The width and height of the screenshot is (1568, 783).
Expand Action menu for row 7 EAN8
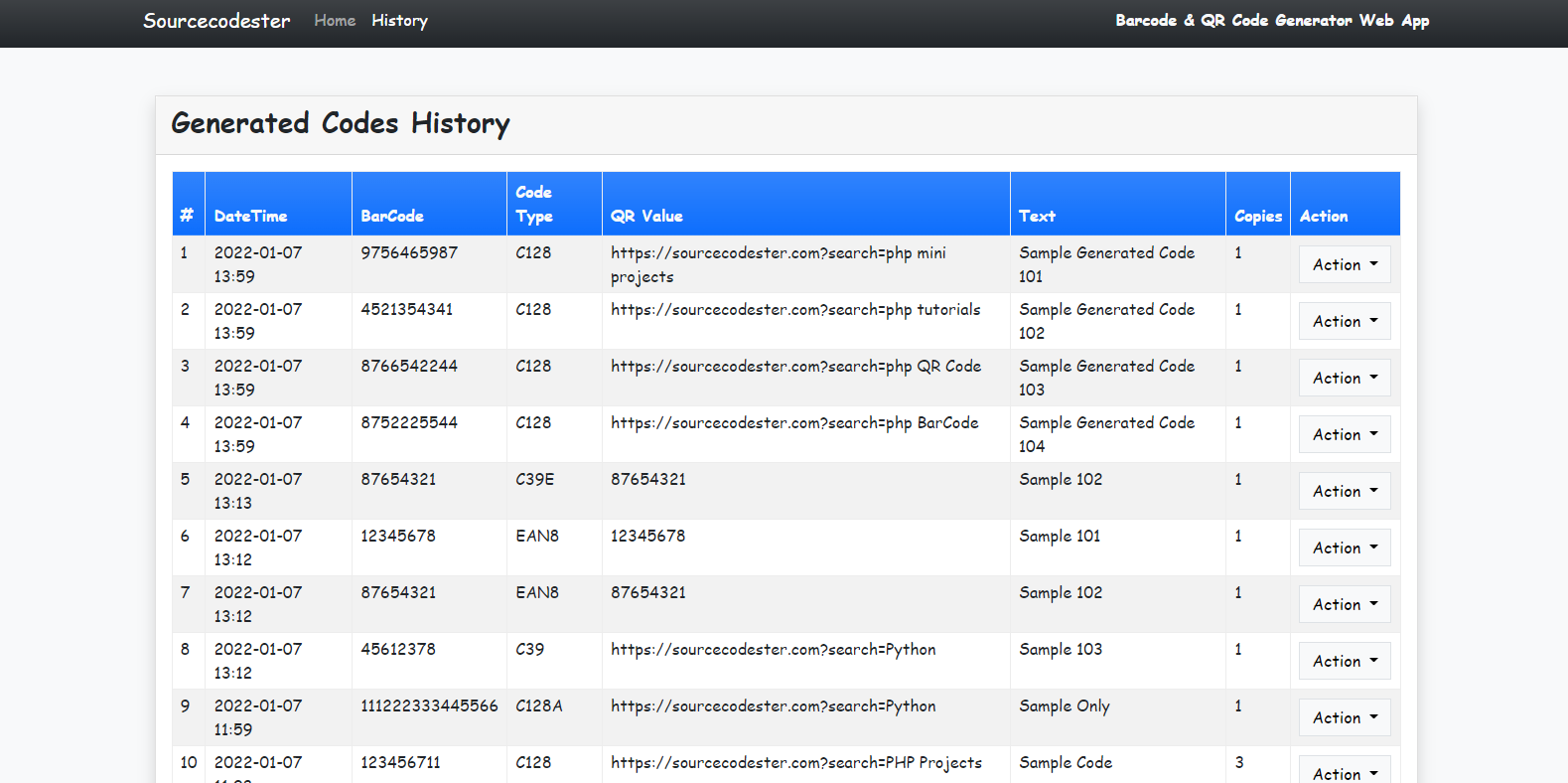pyautogui.click(x=1345, y=604)
